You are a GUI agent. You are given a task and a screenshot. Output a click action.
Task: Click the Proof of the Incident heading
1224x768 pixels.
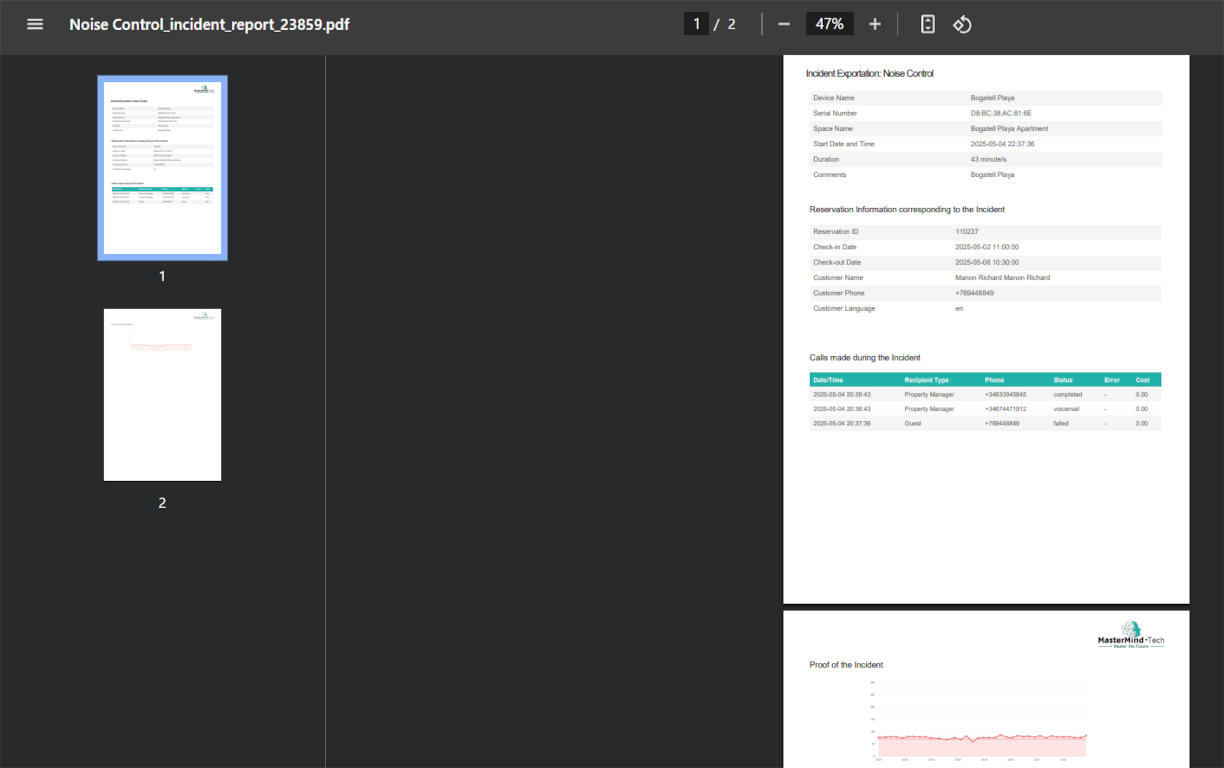coord(846,664)
